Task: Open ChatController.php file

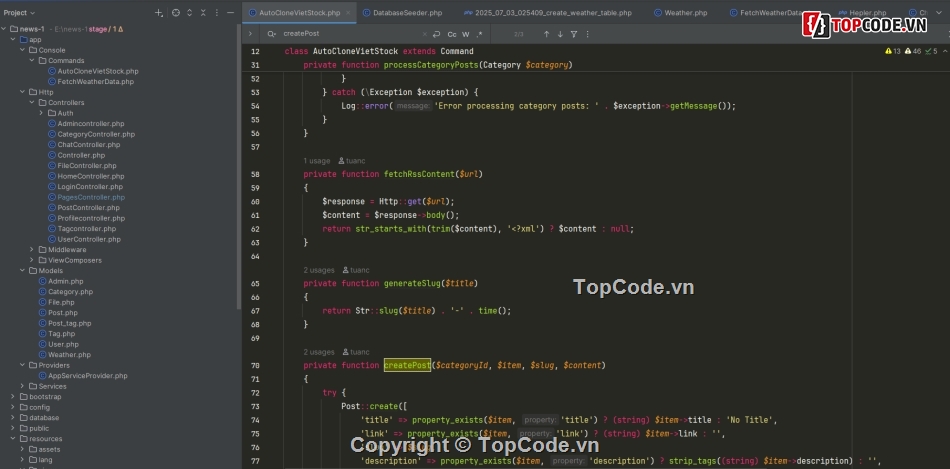Action: point(84,145)
